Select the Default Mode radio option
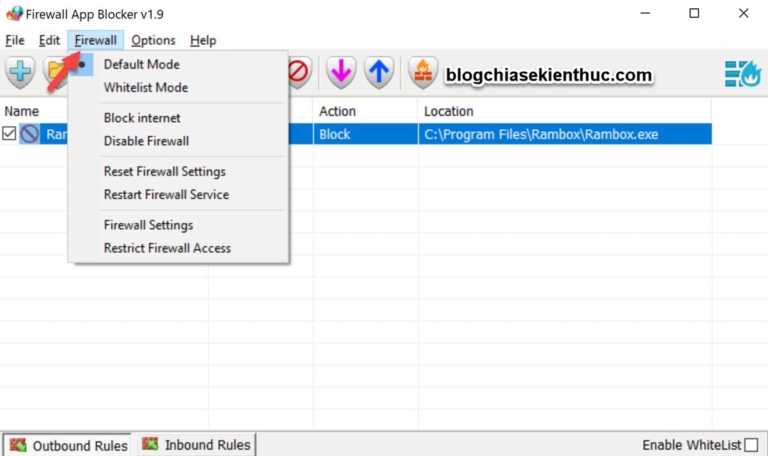This screenshot has width=768, height=456. 141,64
